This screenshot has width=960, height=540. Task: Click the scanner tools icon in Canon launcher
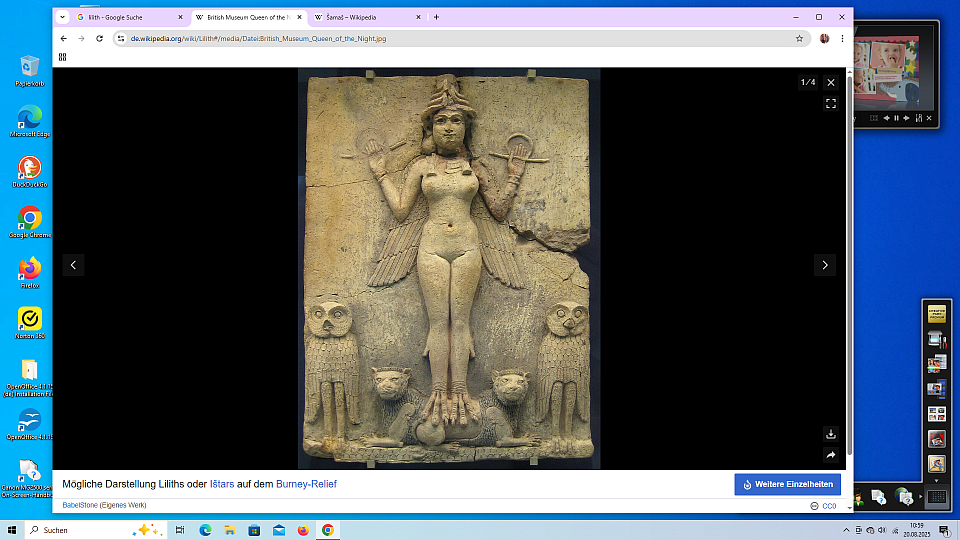coord(937,339)
